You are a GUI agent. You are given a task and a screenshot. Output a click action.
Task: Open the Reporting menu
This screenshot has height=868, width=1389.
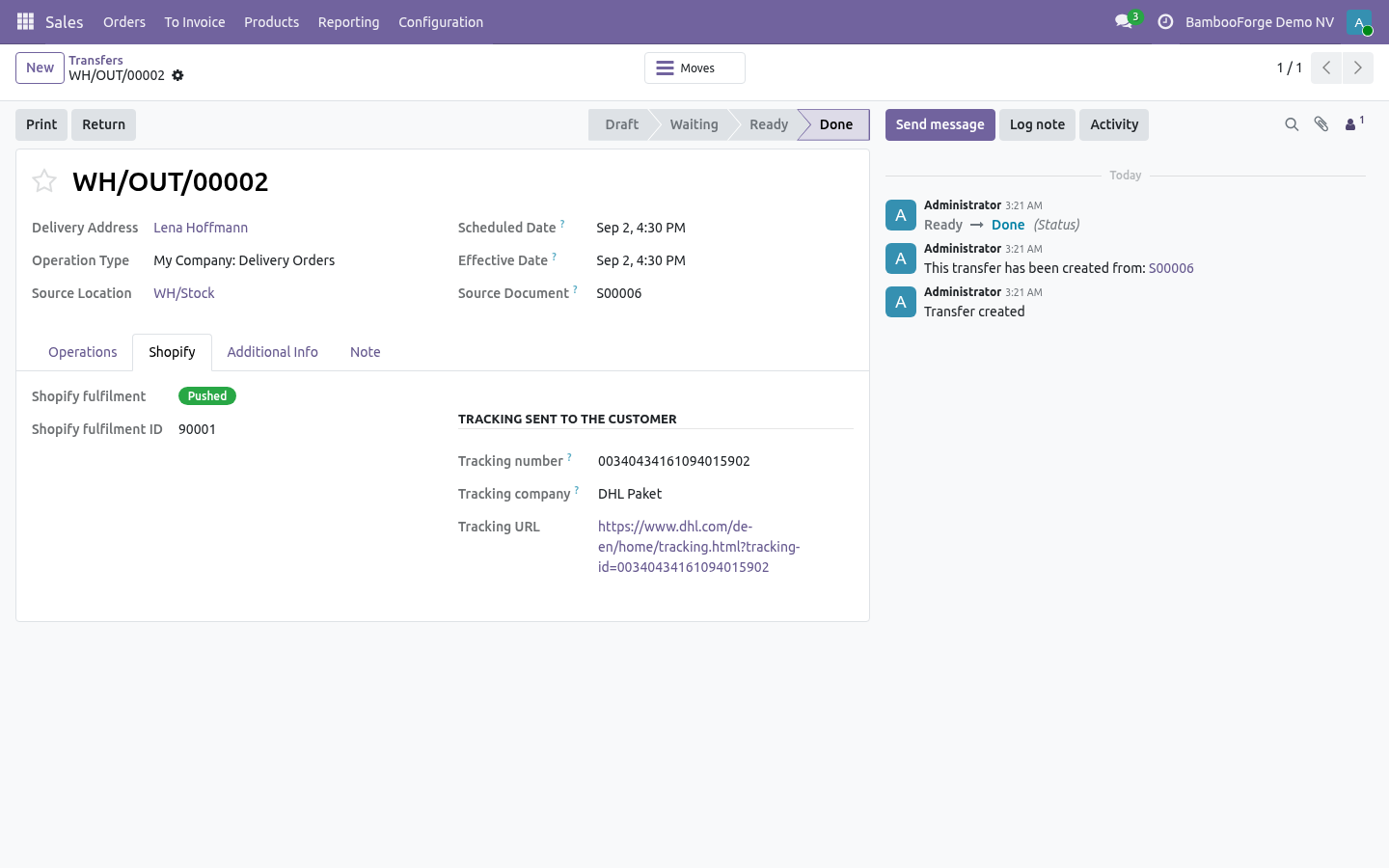point(349,22)
